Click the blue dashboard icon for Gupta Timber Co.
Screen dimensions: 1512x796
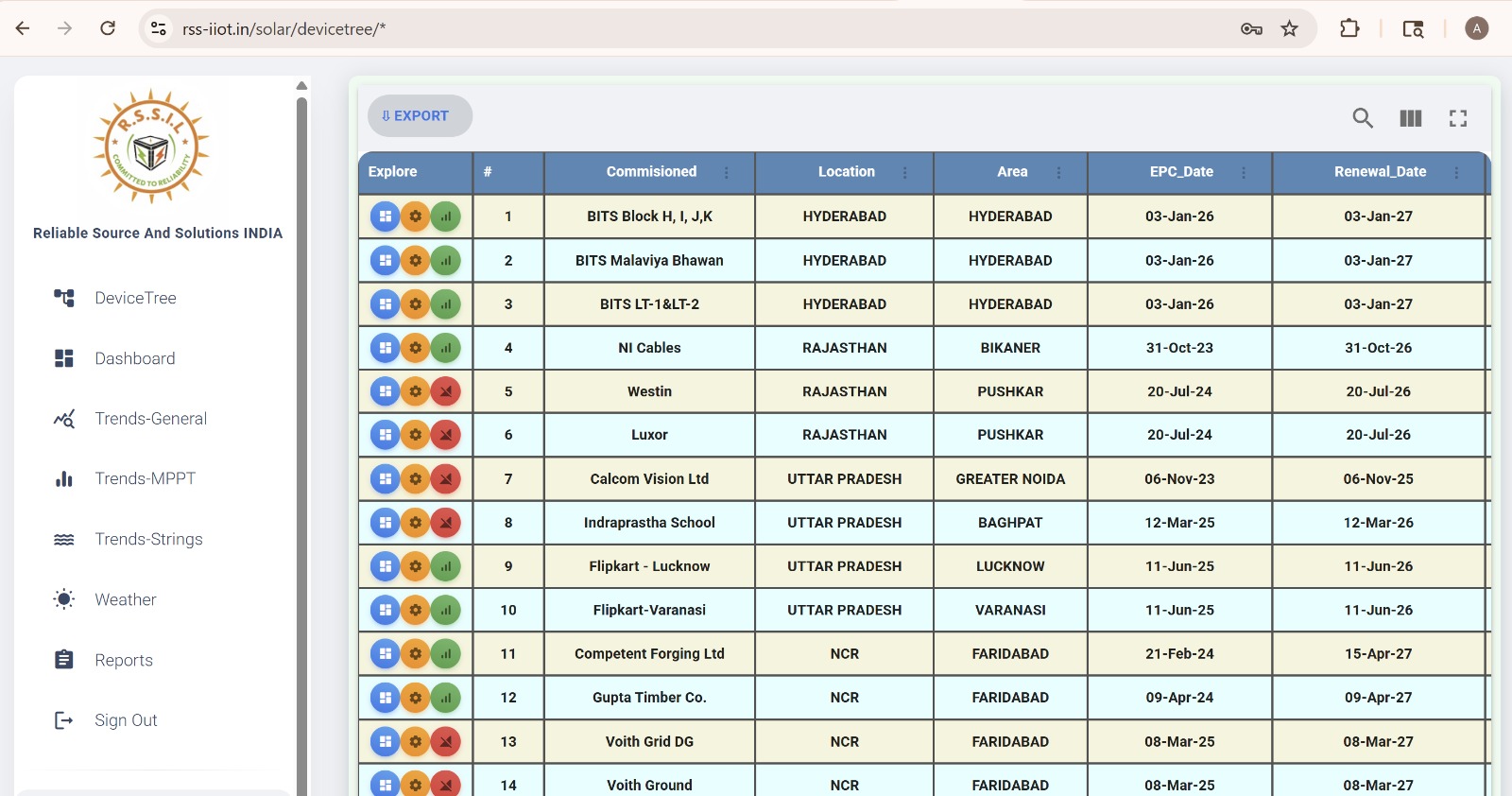[385, 698]
